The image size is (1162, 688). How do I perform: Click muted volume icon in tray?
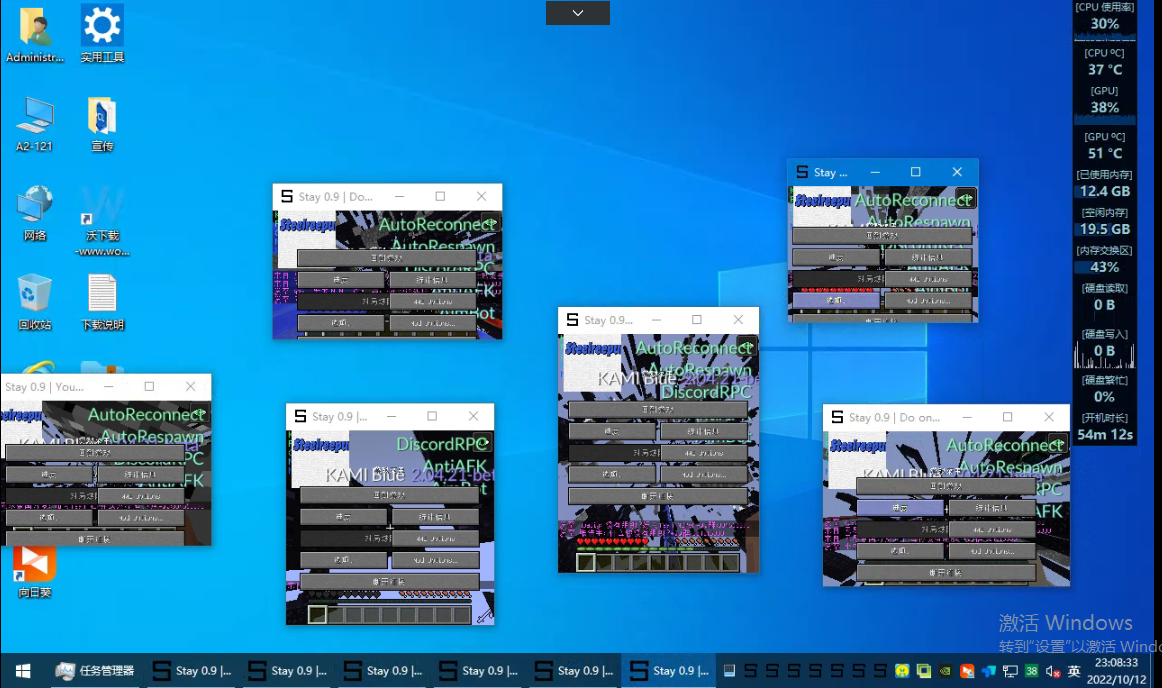pyautogui.click(x=1052, y=671)
